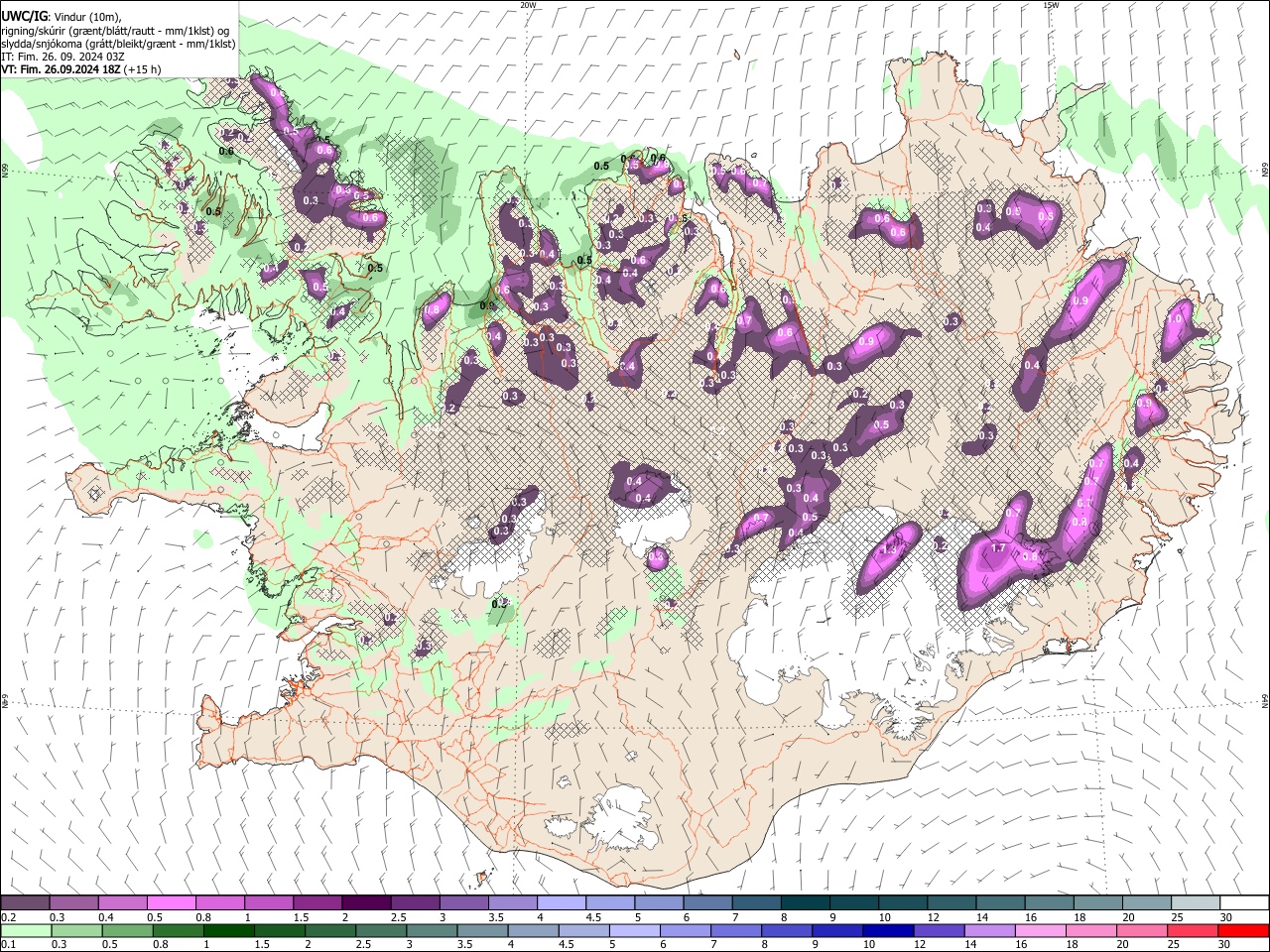Click the '0.2' label in the snow legend
Viewport: 1270px width, 952px height.
click(9, 917)
